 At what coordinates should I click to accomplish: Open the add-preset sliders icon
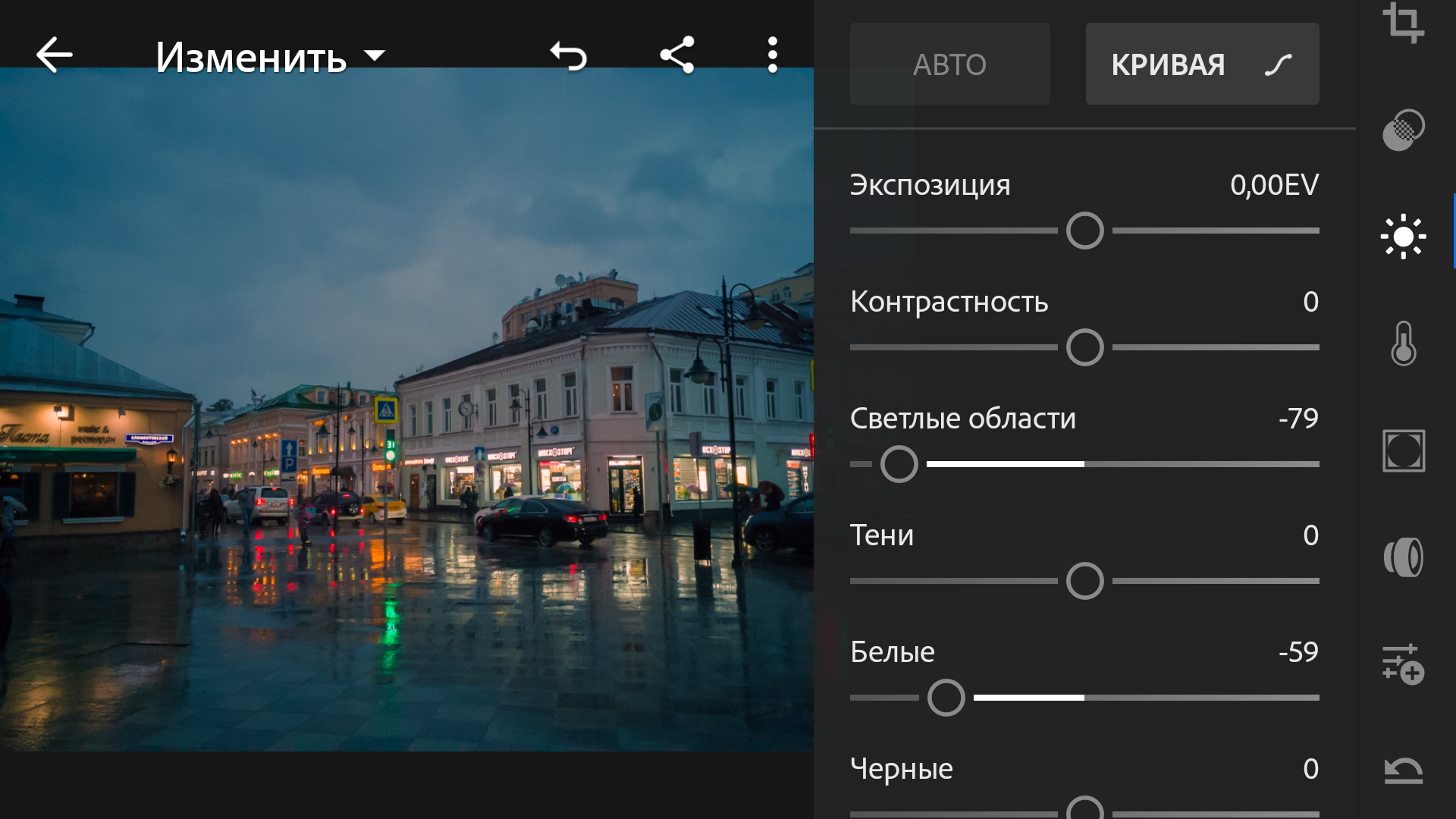[x=1403, y=664]
